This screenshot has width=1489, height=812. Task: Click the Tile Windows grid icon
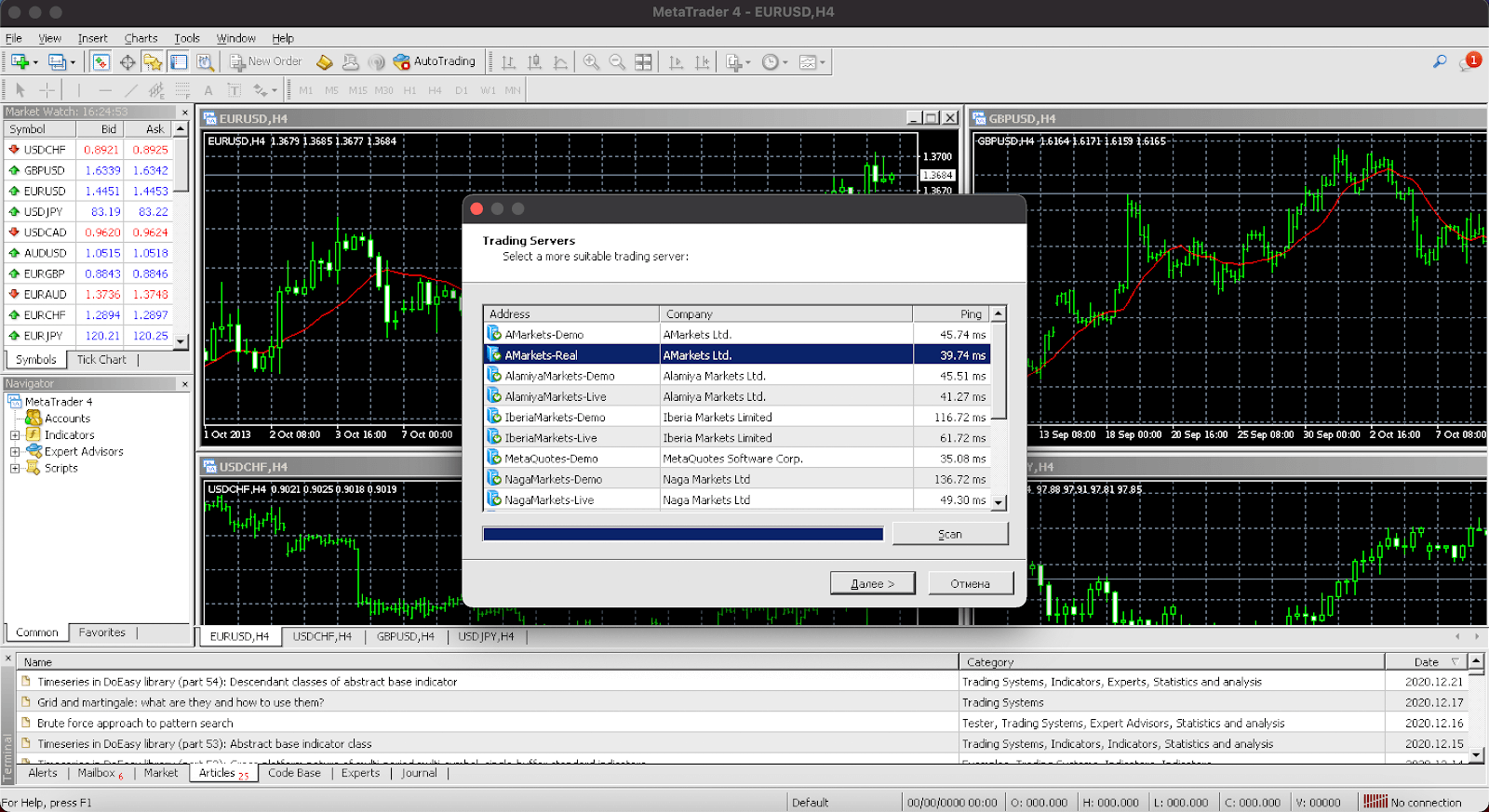643,62
